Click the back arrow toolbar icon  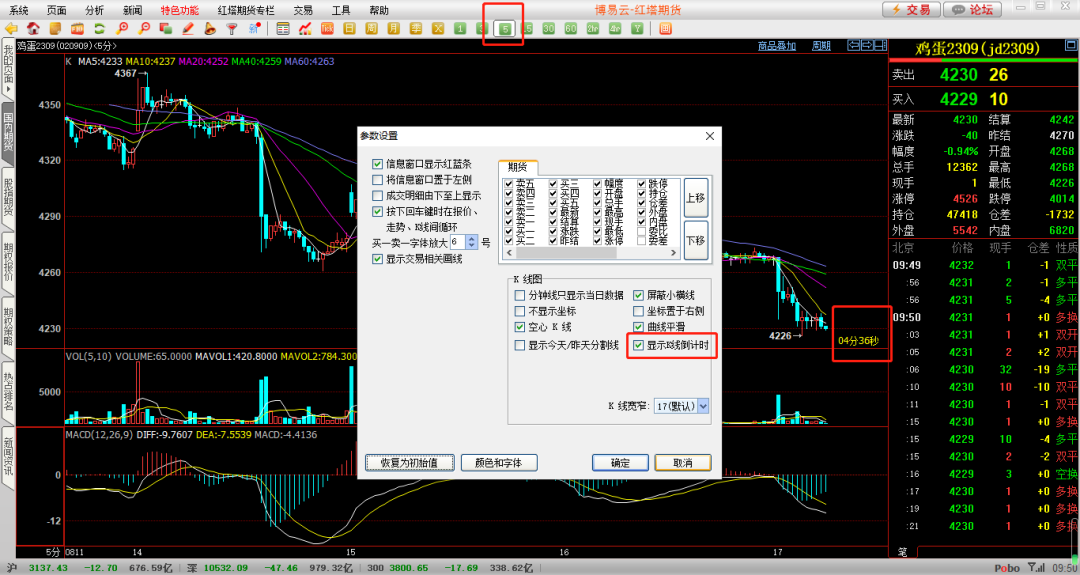[11, 28]
